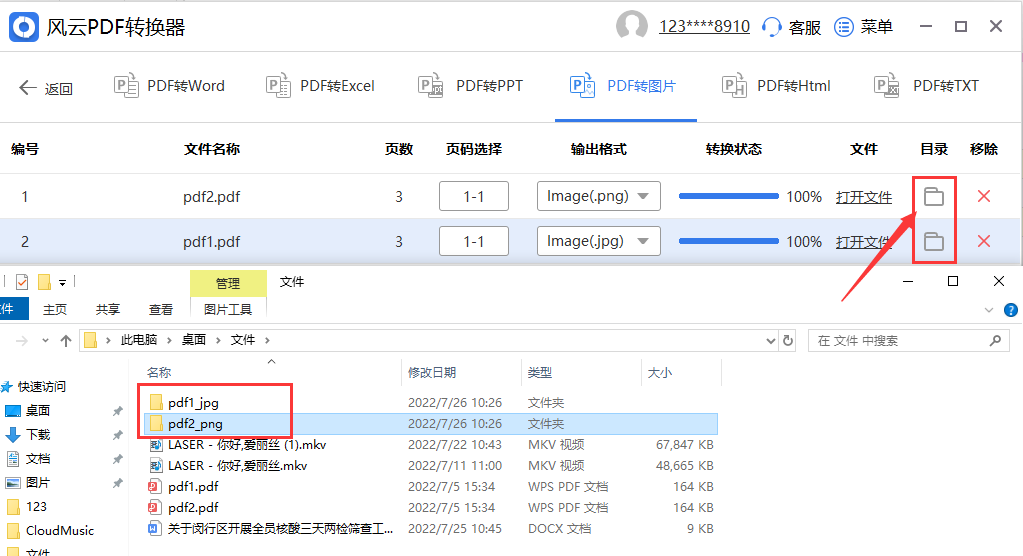Open output format dropdown Image(.png)
Image resolution: width=1023 pixels, height=556 pixels.
[599, 196]
